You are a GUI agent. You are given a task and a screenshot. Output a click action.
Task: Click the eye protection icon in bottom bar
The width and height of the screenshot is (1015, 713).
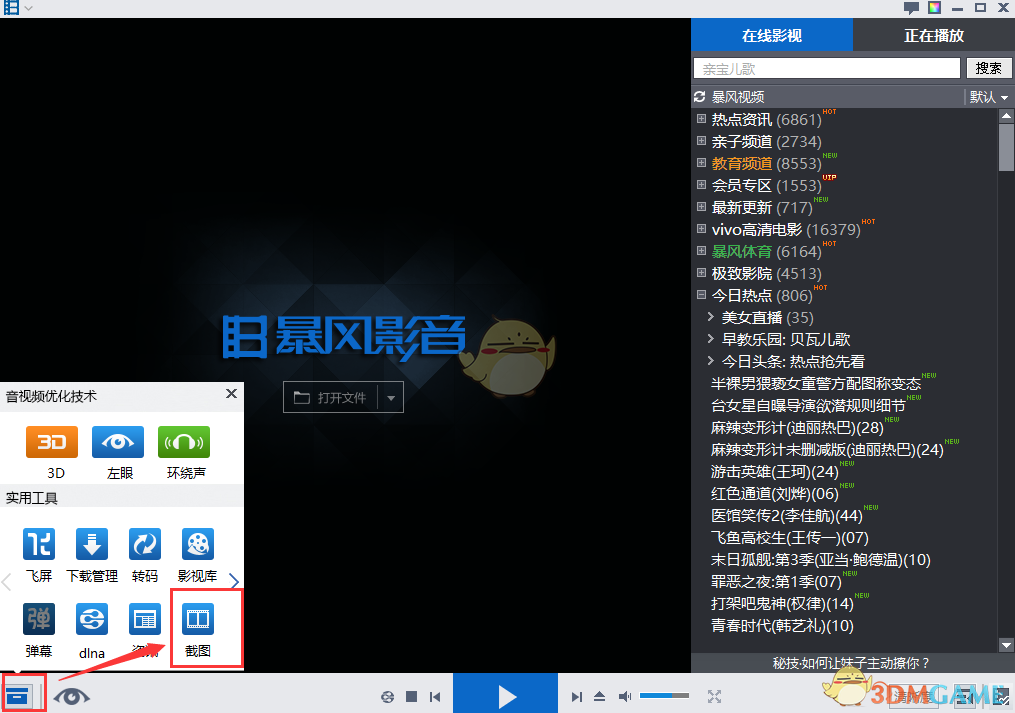point(70,695)
